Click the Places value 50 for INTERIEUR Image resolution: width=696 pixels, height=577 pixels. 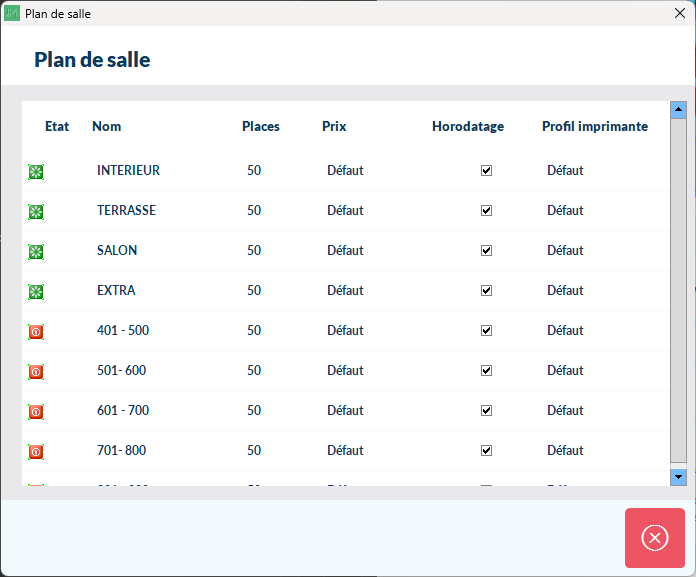(x=254, y=170)
